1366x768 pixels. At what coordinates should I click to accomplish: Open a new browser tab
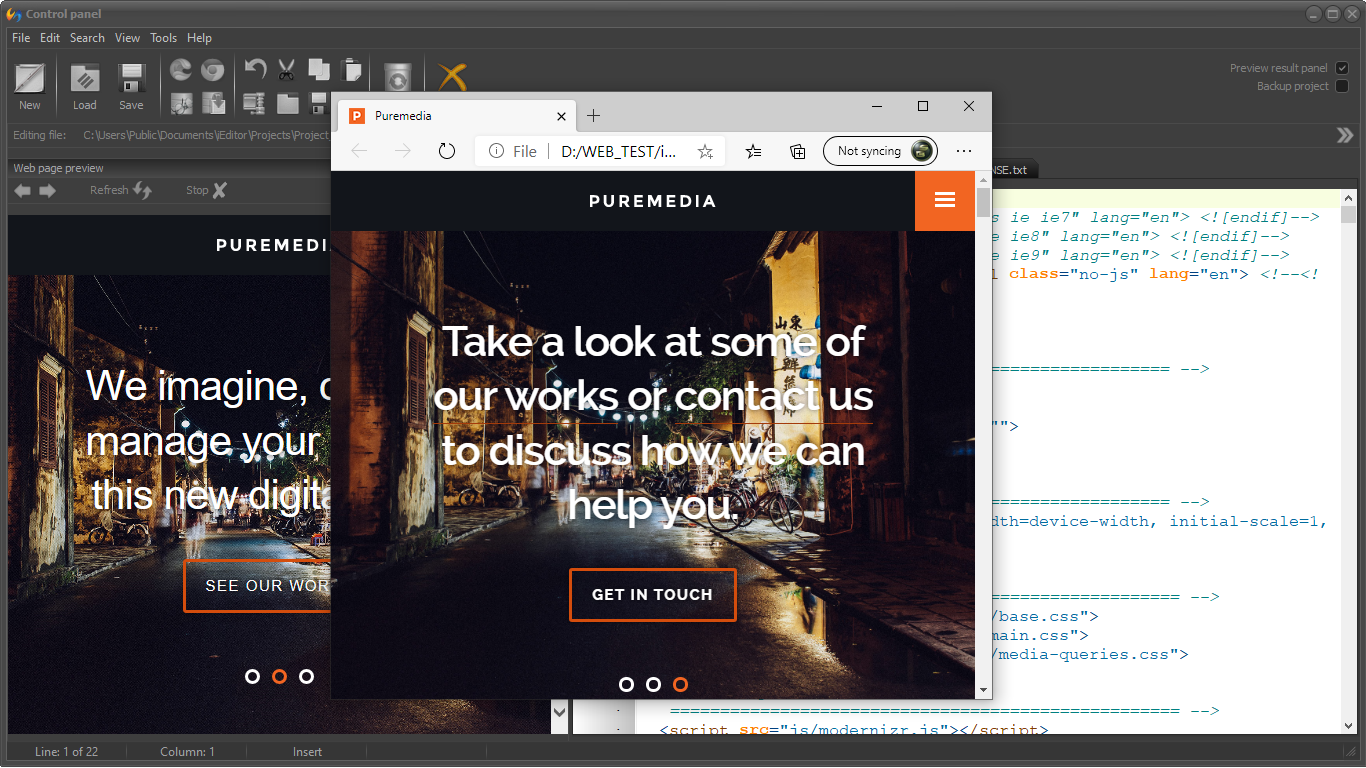tap(593, 116)
